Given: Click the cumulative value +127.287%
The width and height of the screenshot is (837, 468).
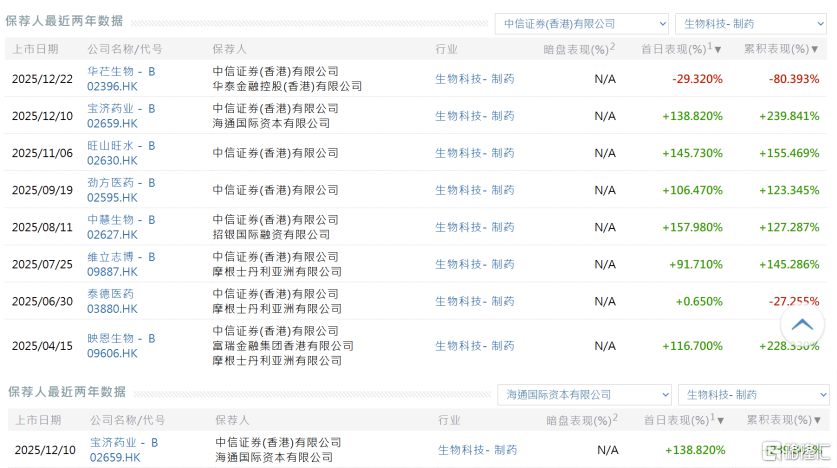Looking at the screenshot, I should pos(789,227).
